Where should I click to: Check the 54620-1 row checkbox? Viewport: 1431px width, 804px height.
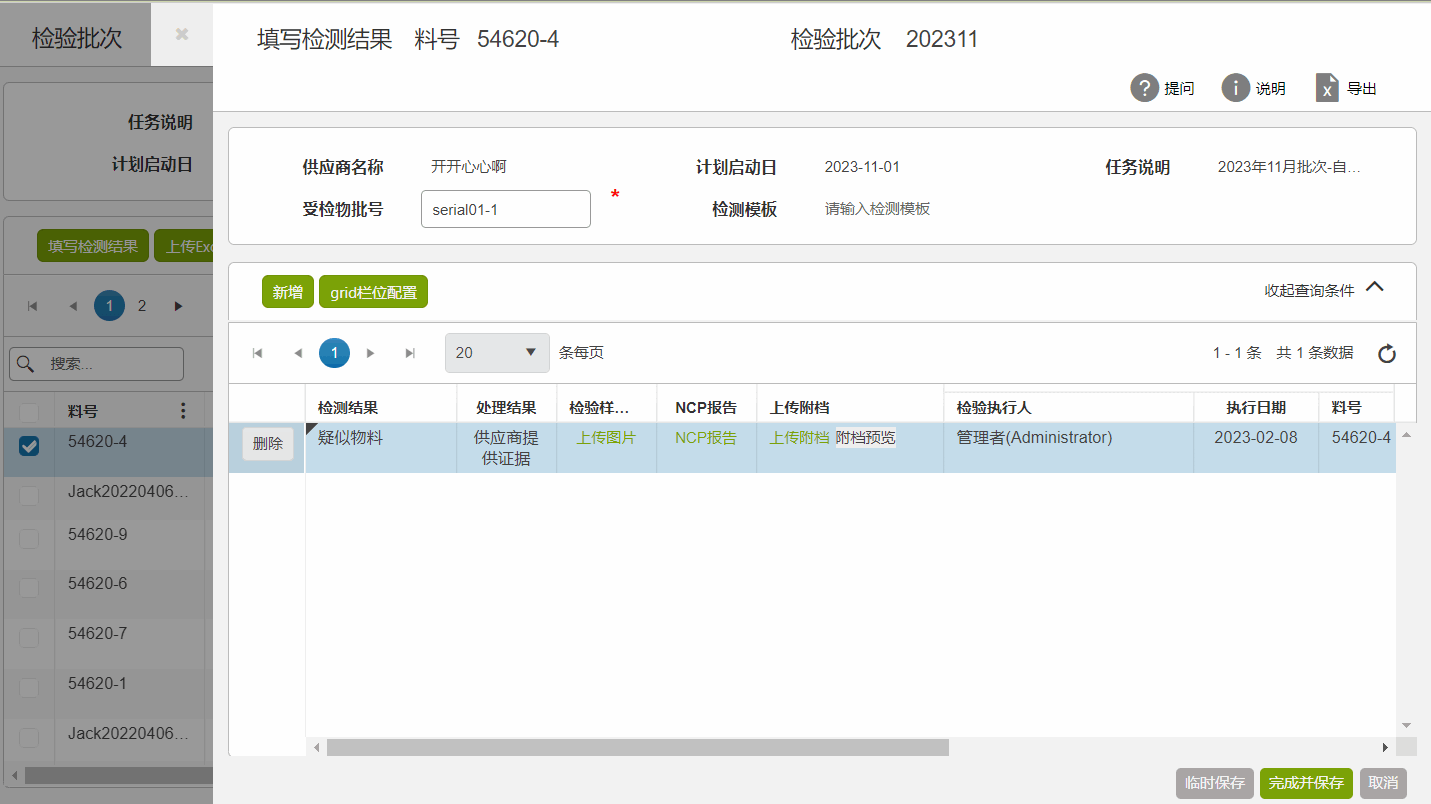point(29,687)
